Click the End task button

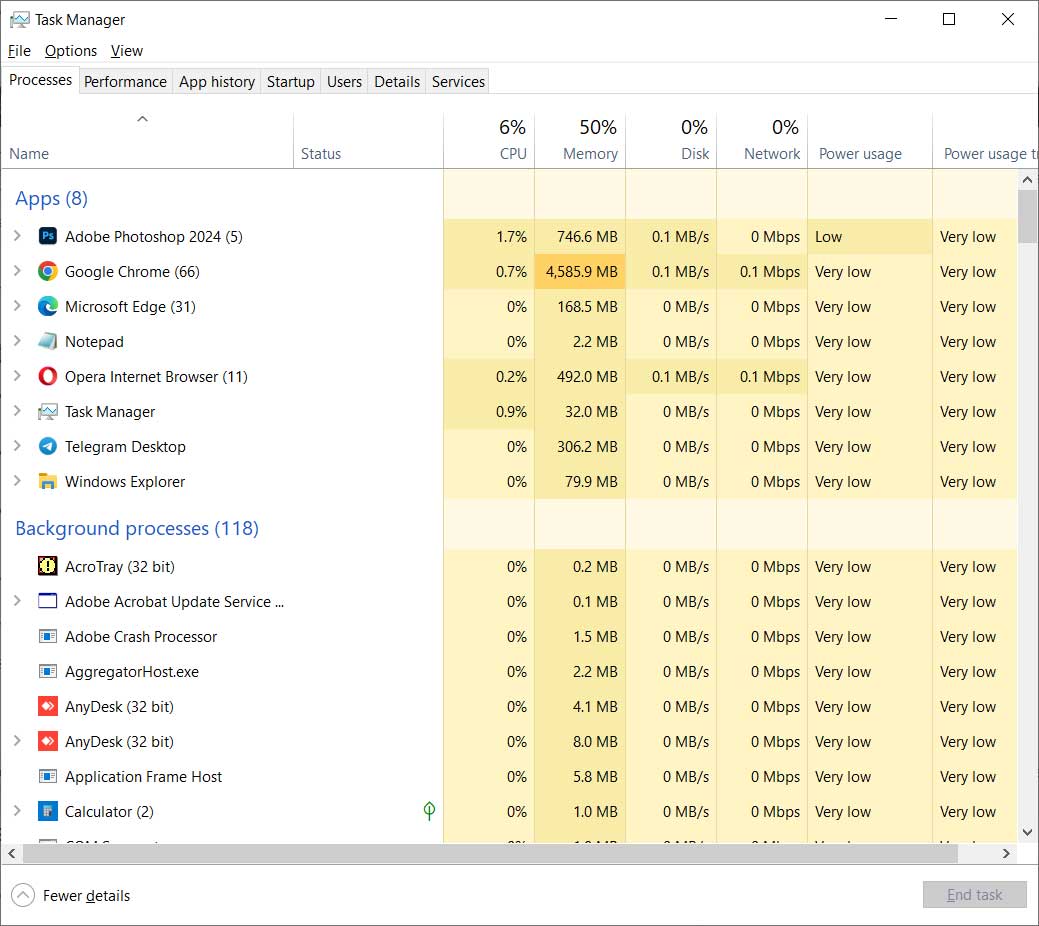(x=974, y=894)
